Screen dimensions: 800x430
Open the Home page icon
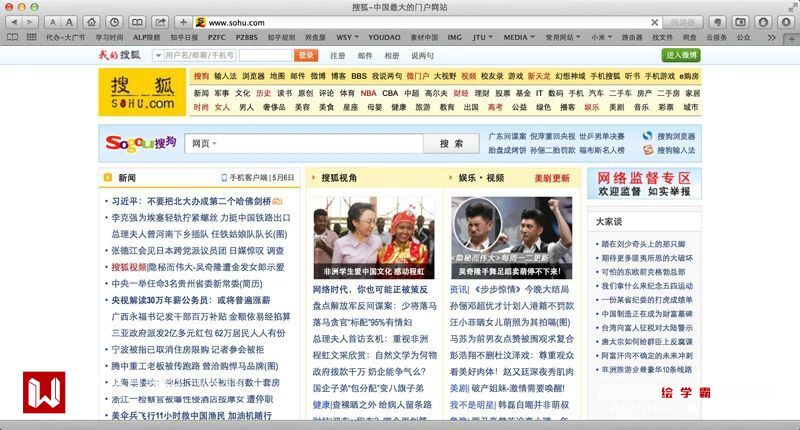pos(91,22)
